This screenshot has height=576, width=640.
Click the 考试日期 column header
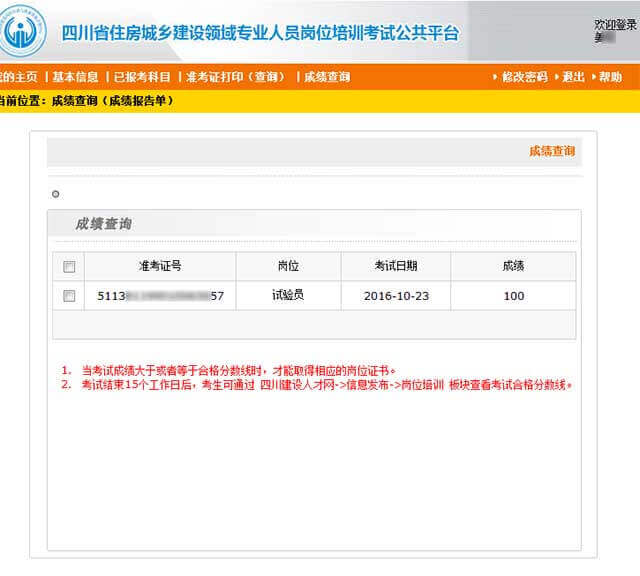tap(396, 266)
